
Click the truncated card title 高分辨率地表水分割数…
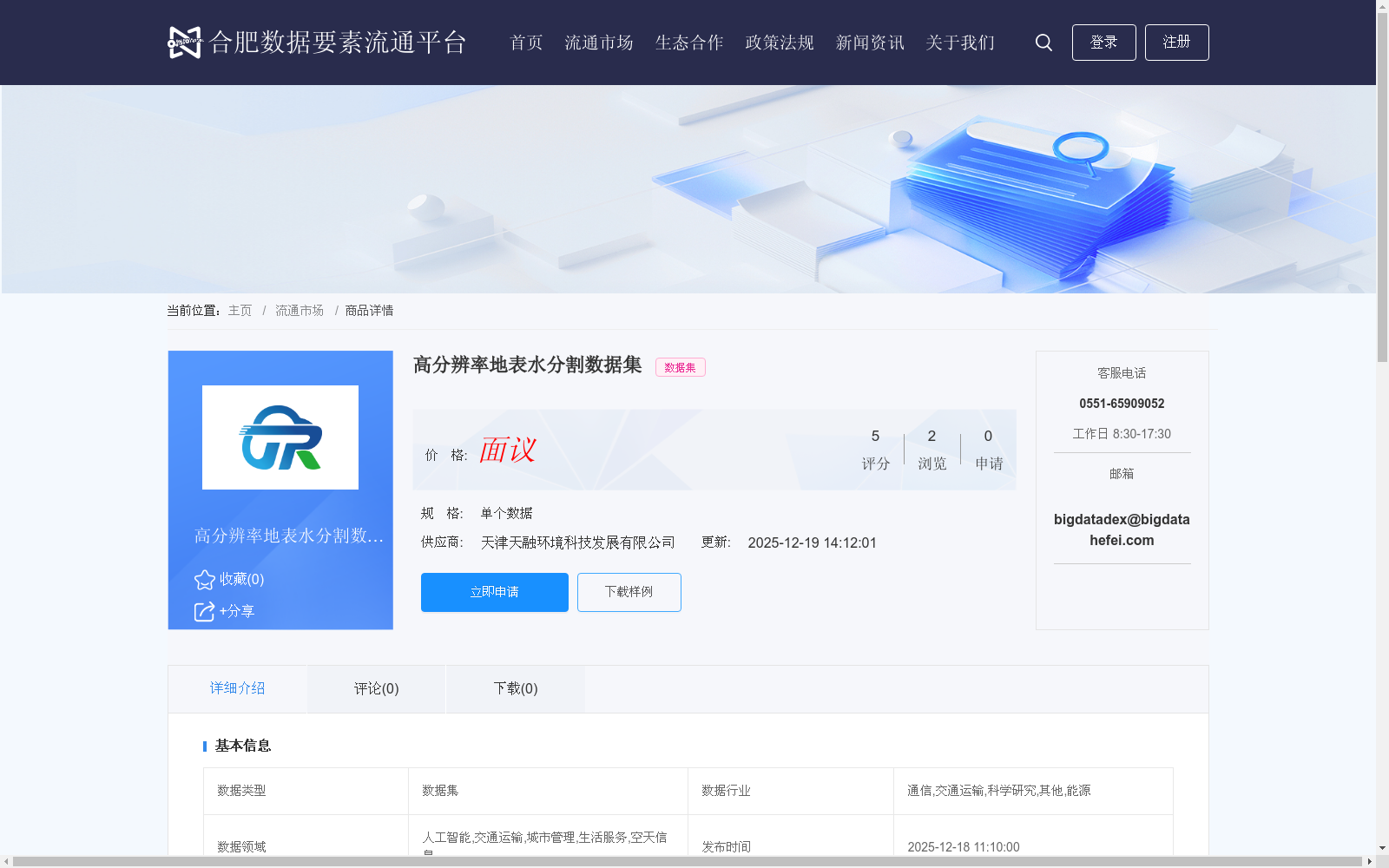[289, 536]
